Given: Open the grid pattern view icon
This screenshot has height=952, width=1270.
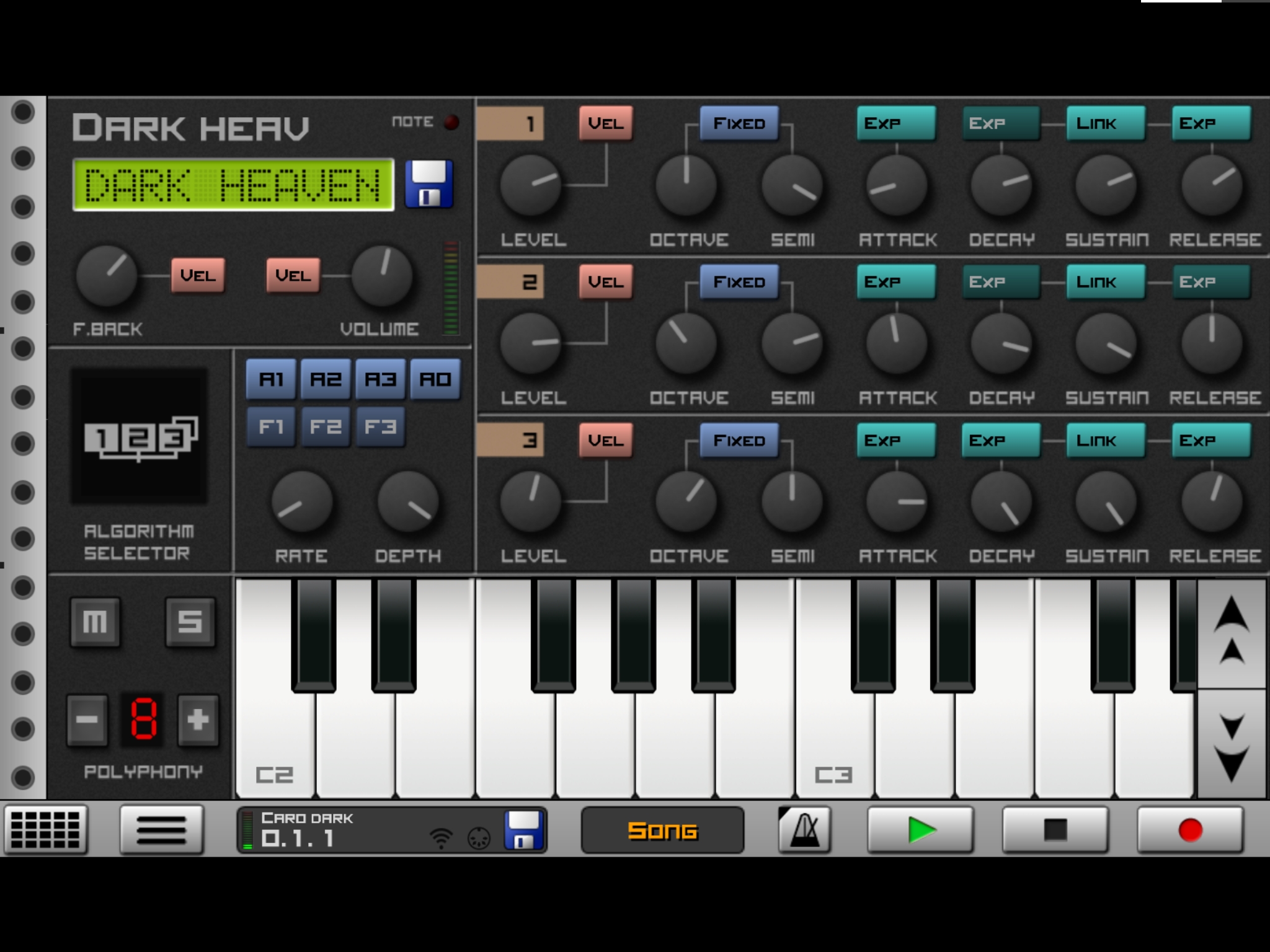Looking at the screenshot, I should pyautogui.click(x=46, y=830).
